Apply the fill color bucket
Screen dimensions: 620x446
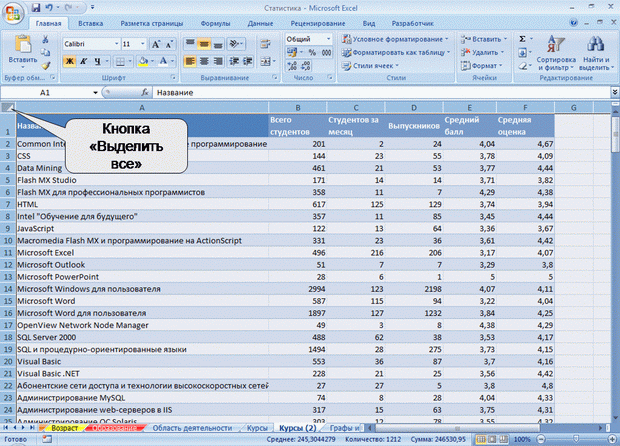(x=143, y=61)
